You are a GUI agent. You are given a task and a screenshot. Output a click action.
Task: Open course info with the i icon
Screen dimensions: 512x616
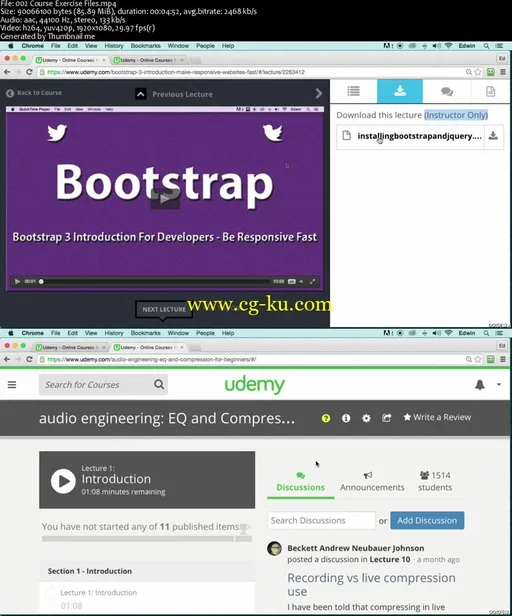(346, 418)
